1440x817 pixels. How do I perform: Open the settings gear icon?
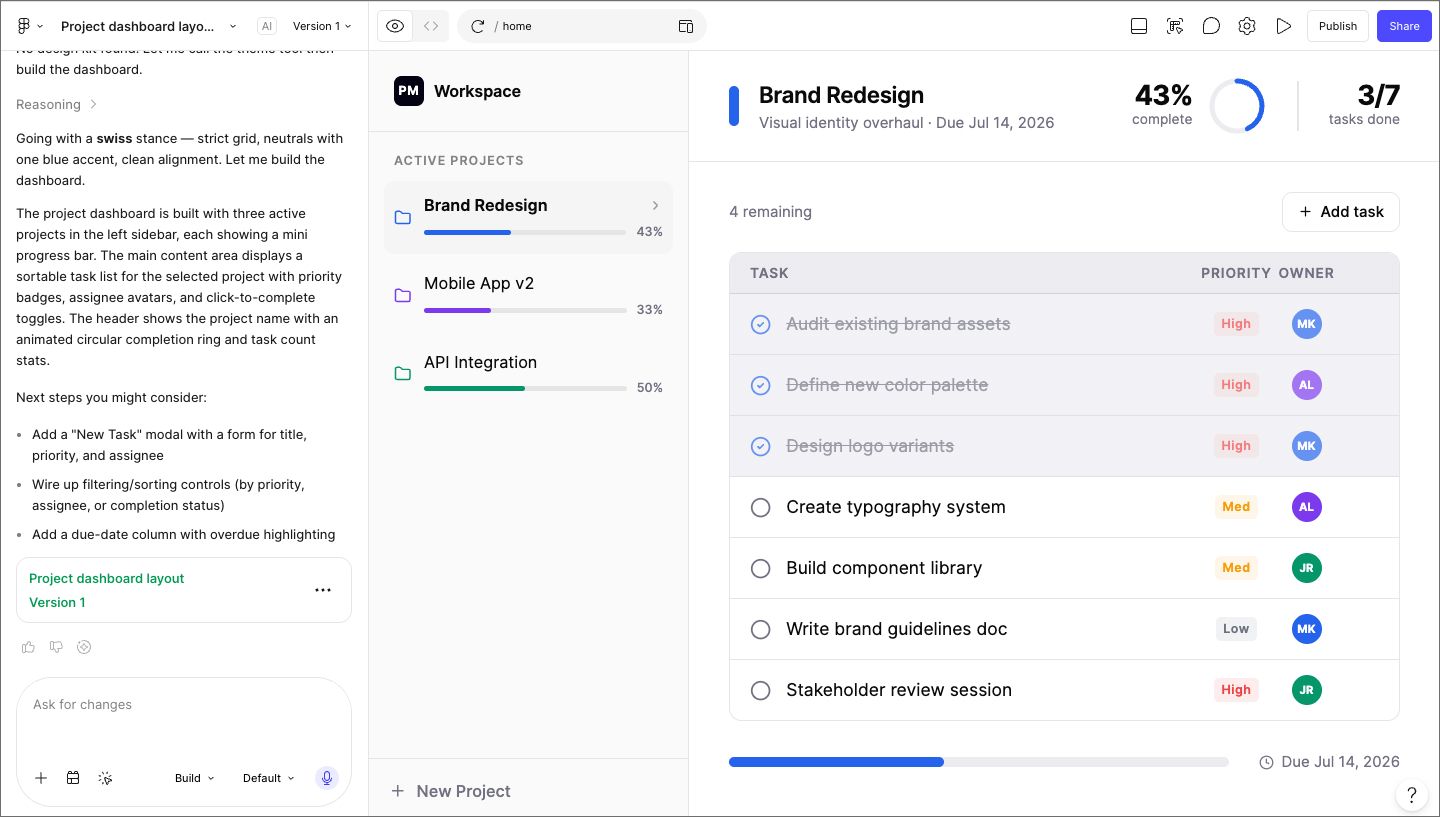point(1247,26)
